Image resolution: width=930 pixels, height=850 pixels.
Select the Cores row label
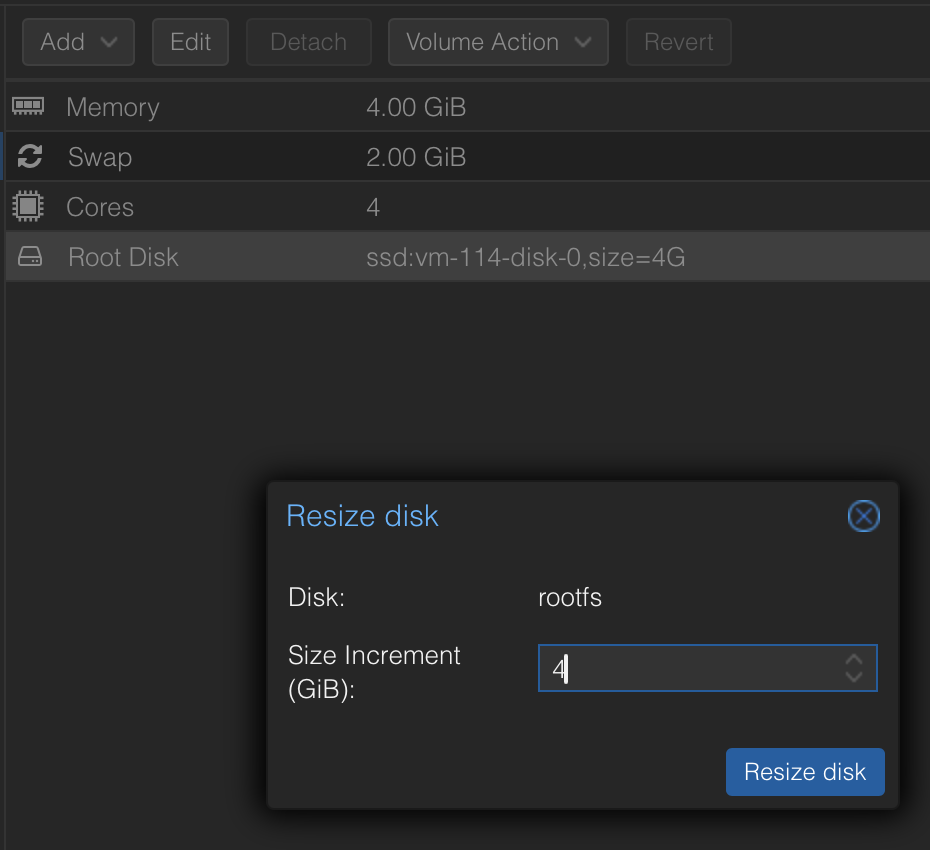coord(99,207)
